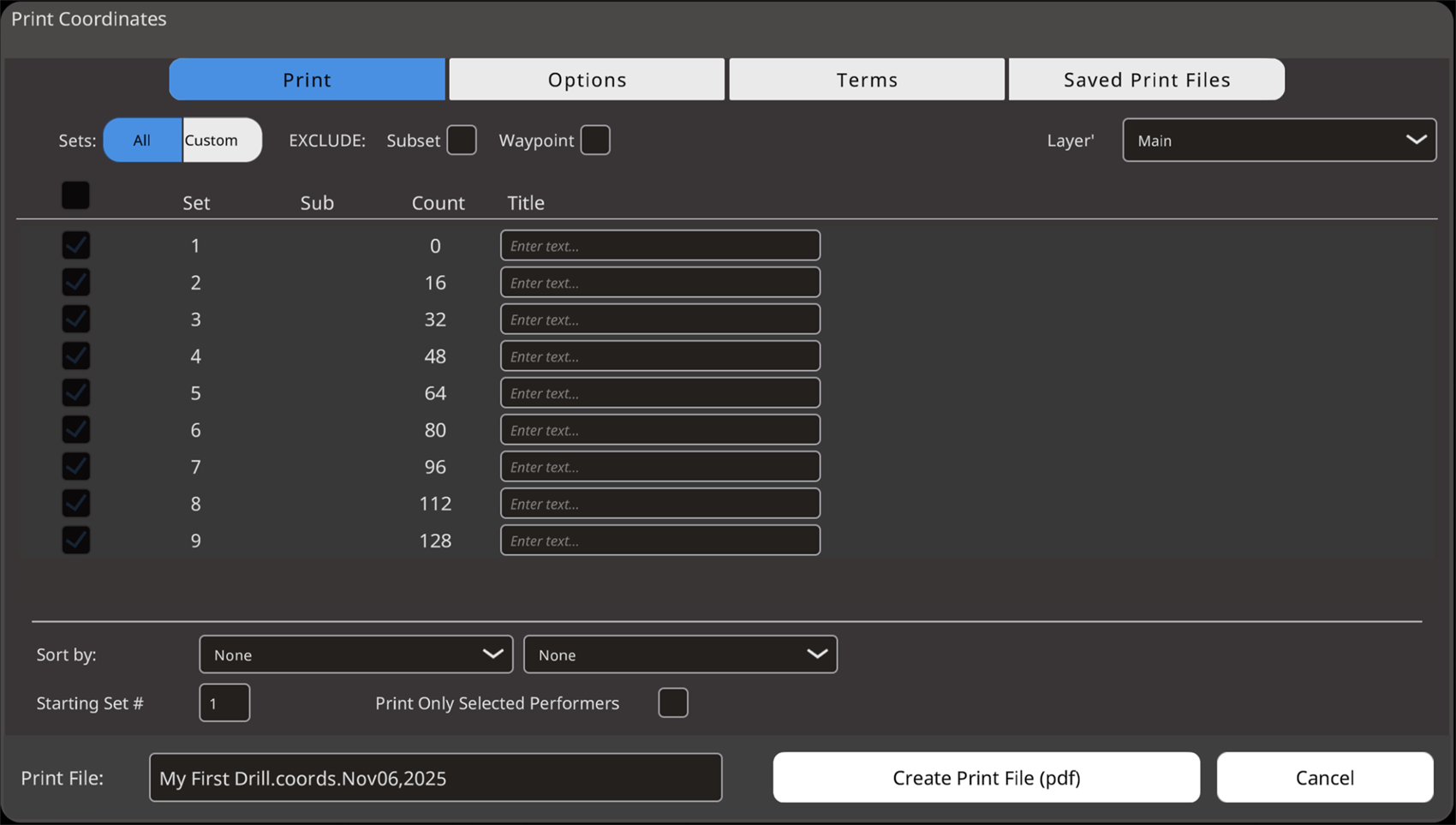
Task: Uncheck the checkbox for set 1
Action: (75, 246)
